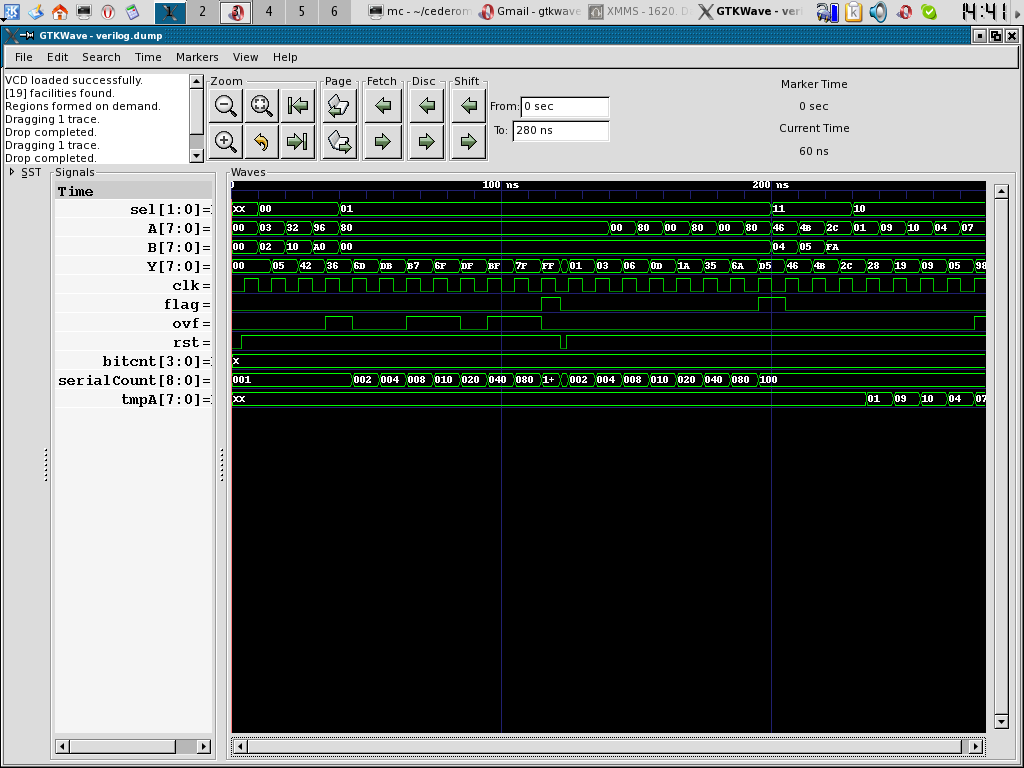Click the Zoom Out magnifier icon
This screenshot has width=1024, height=768.
click(x=226, y=105)
